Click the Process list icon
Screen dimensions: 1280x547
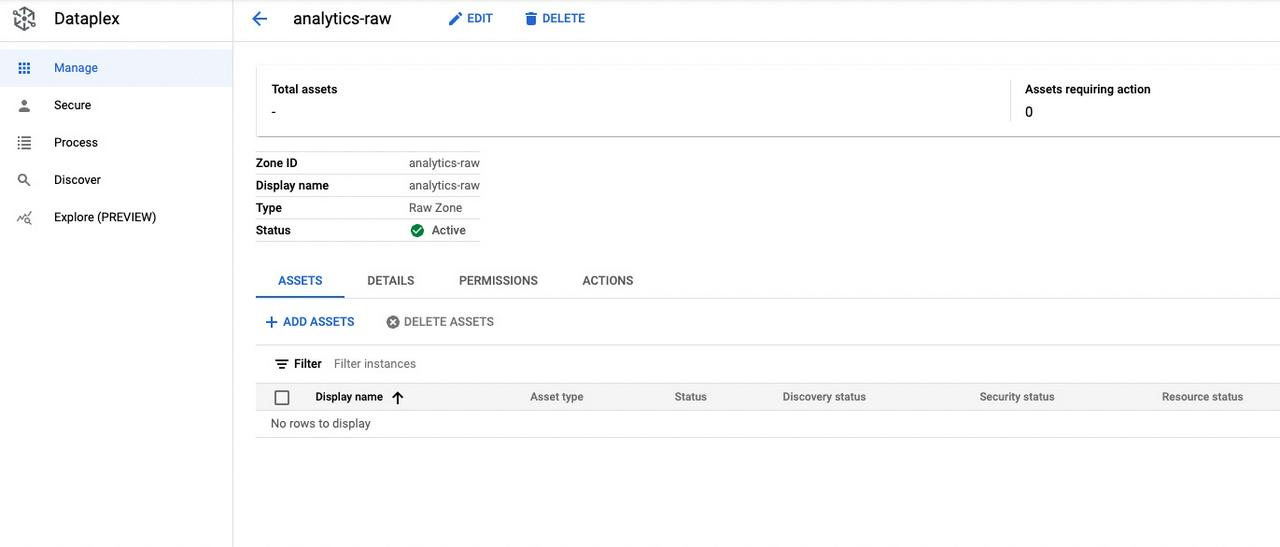[25, 143]
